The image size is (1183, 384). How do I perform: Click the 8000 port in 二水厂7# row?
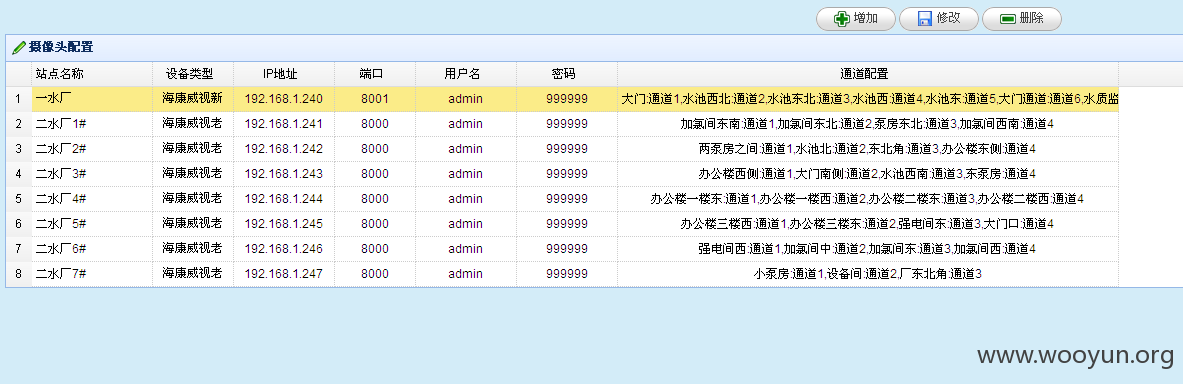374,273
